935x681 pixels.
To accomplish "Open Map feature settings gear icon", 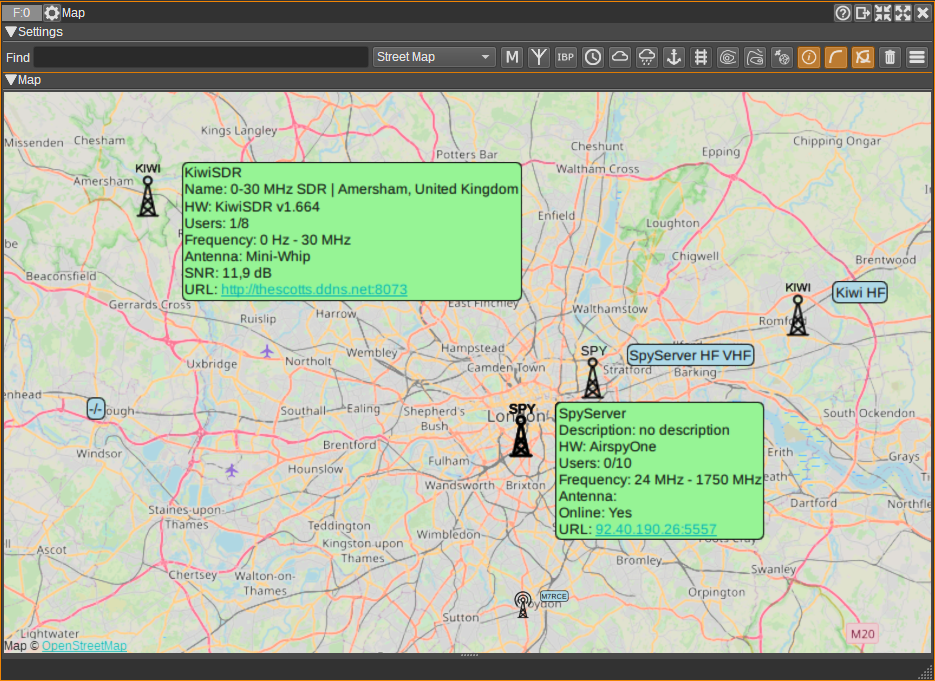I will tap(52, 13).
